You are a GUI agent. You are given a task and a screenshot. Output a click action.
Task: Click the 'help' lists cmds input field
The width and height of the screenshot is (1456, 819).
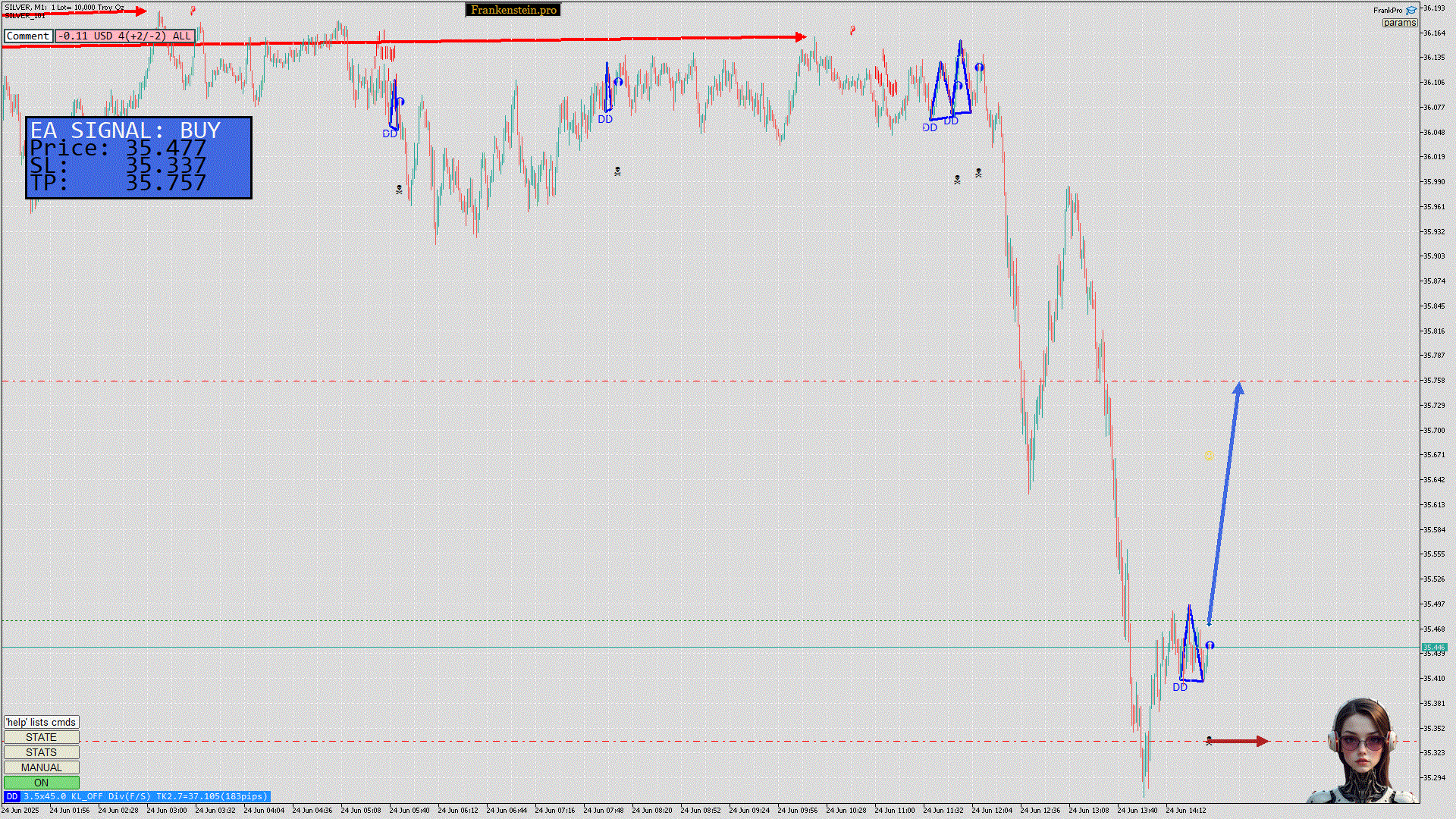pos(41,722)
